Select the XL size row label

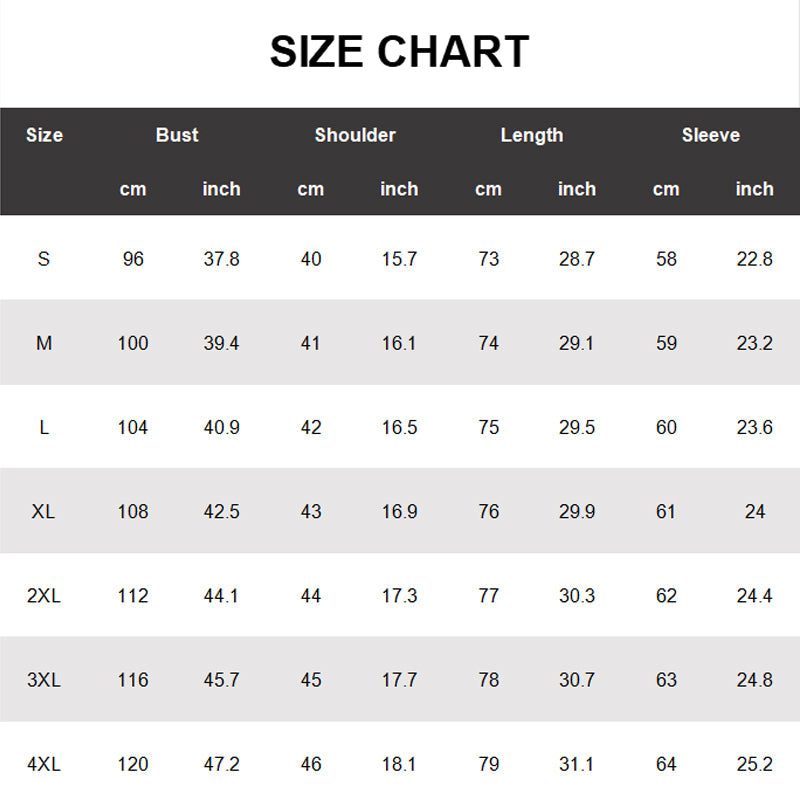44,511
